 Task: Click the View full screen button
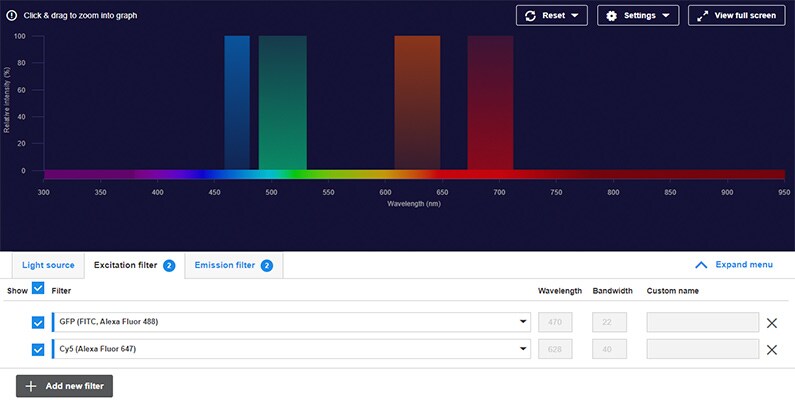(737, 16)
